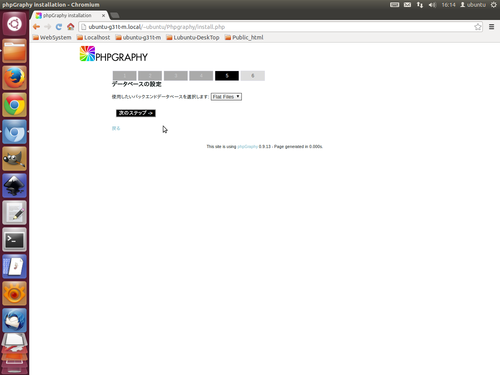The width and height of the screenshot is (500, 375).
Task: Click install step 1 indicator
Action: [125, 76]
